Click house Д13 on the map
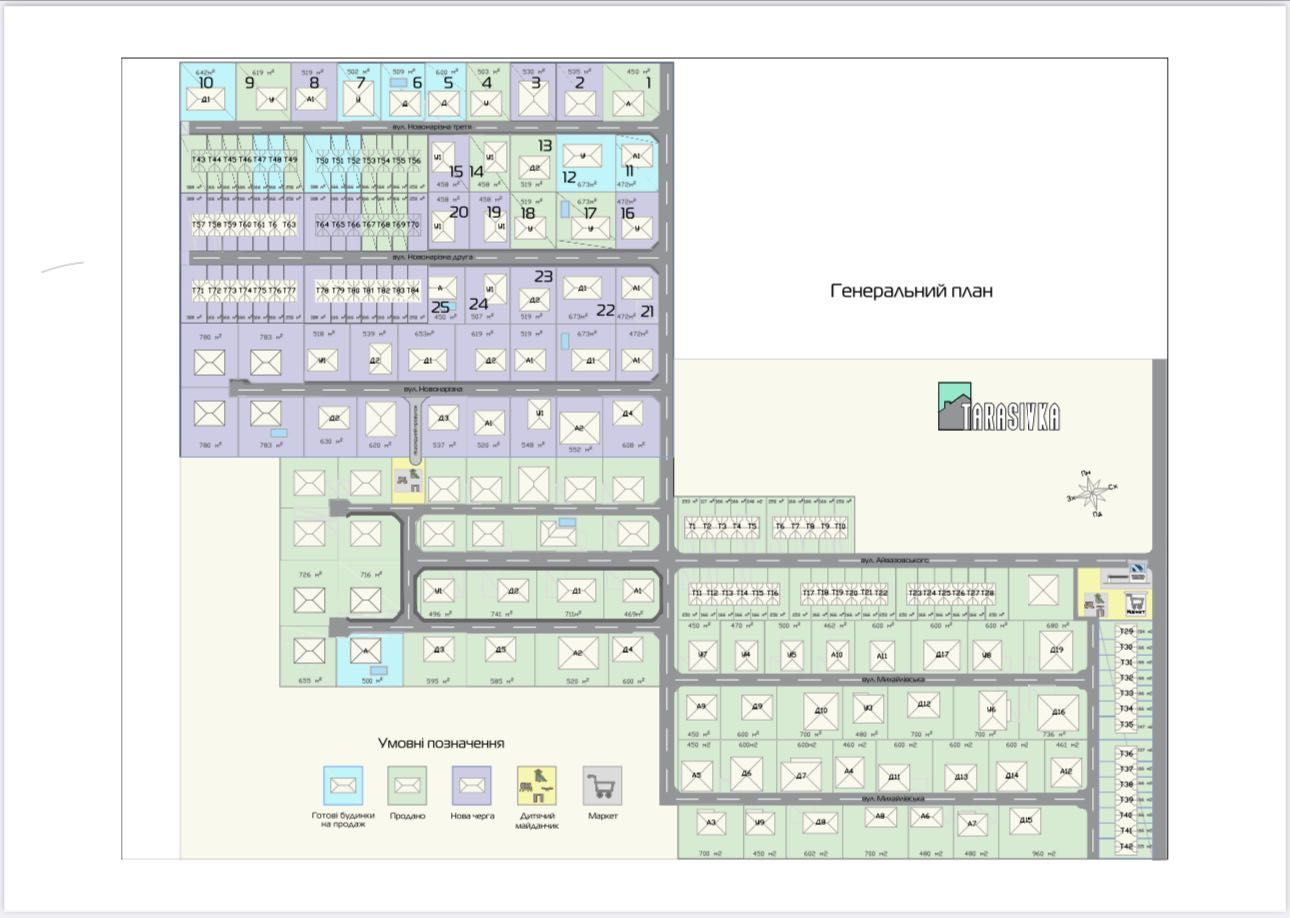The image size is (1290, 918). [960, 777]
